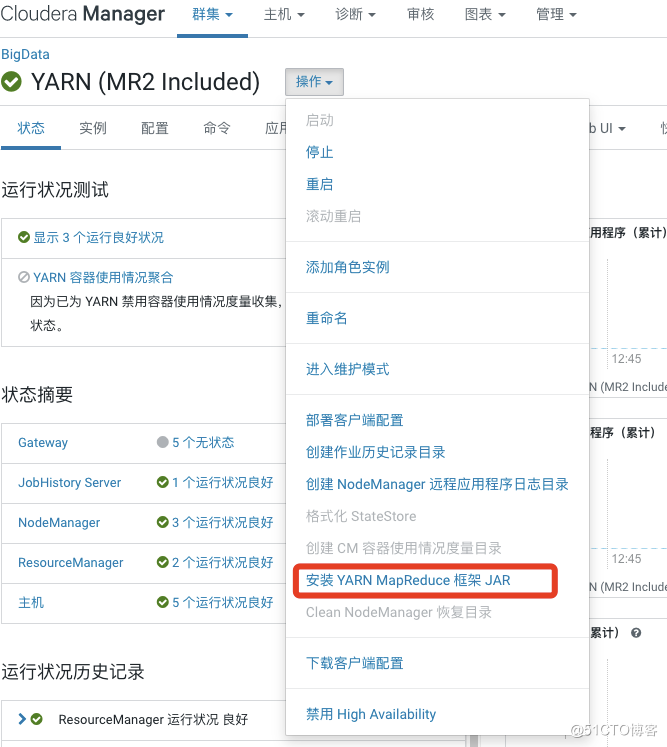Click the gray status dot for Gateway
667x747 pixels.
pyautogui.click(x=162, y=442)
